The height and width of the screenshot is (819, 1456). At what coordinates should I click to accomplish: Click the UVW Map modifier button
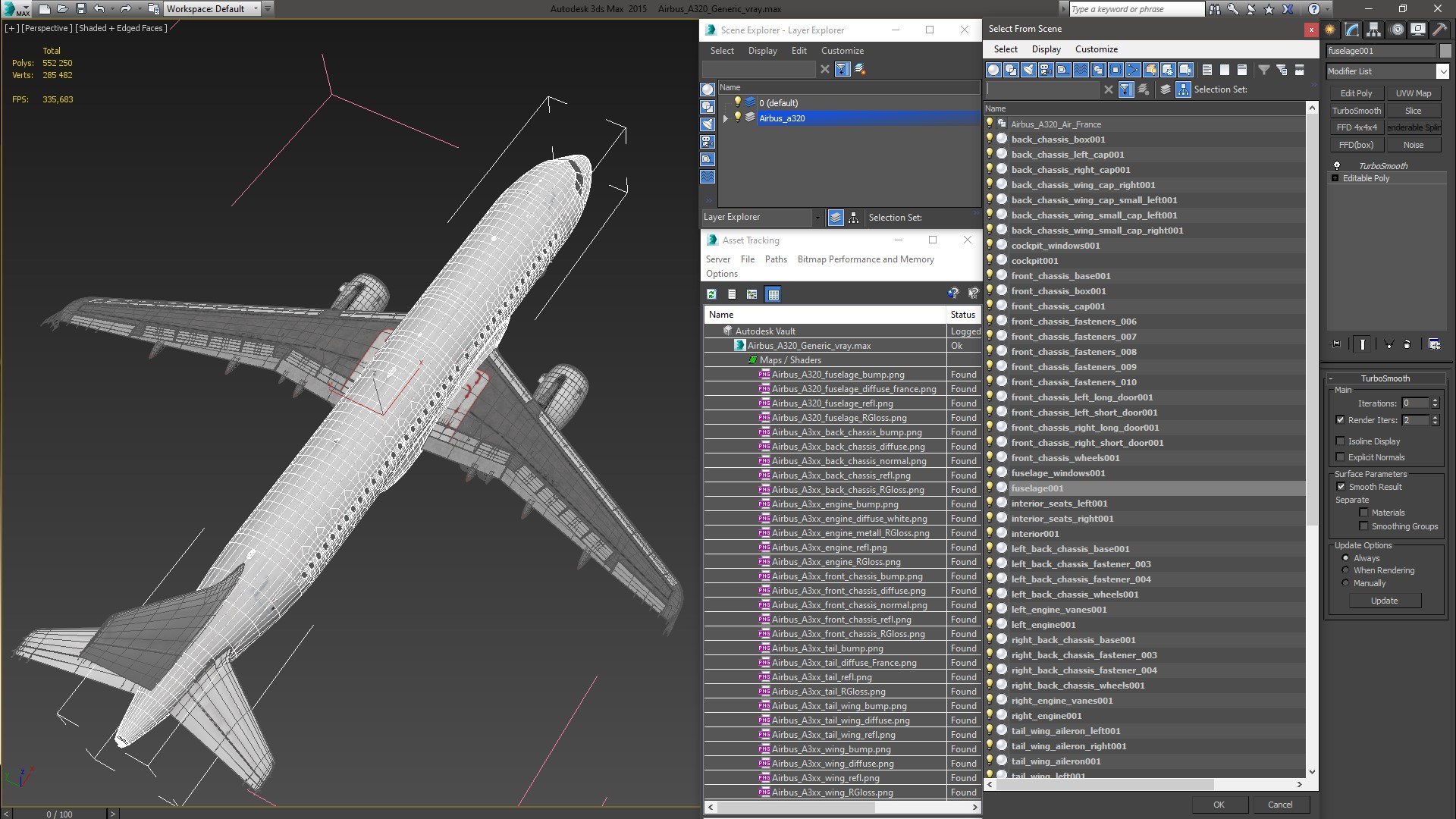click(1414, 93)
